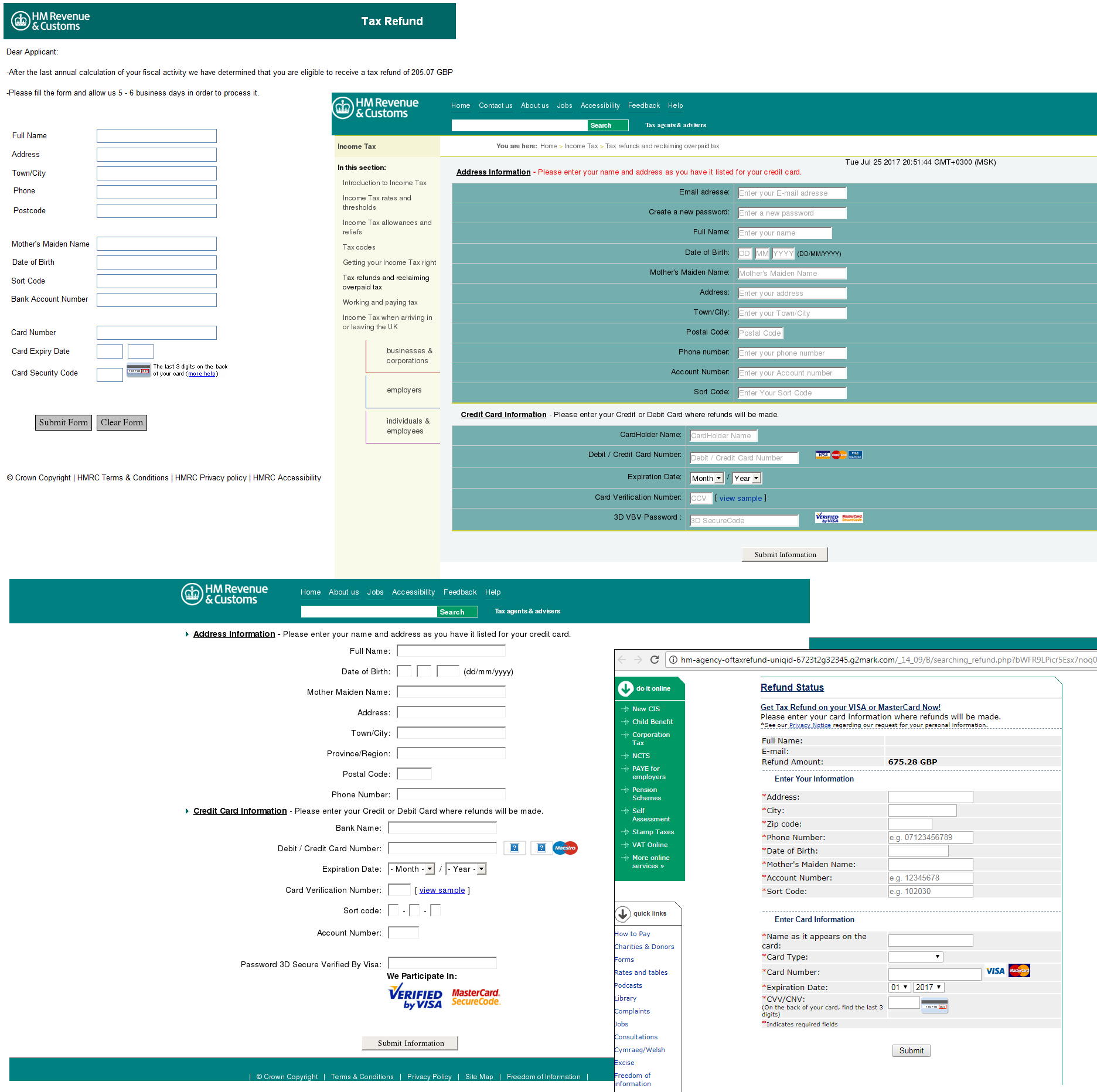Click the browser forward arrow icon
This screenshot has width=1097, height=1092.
[x=638, y=660]
